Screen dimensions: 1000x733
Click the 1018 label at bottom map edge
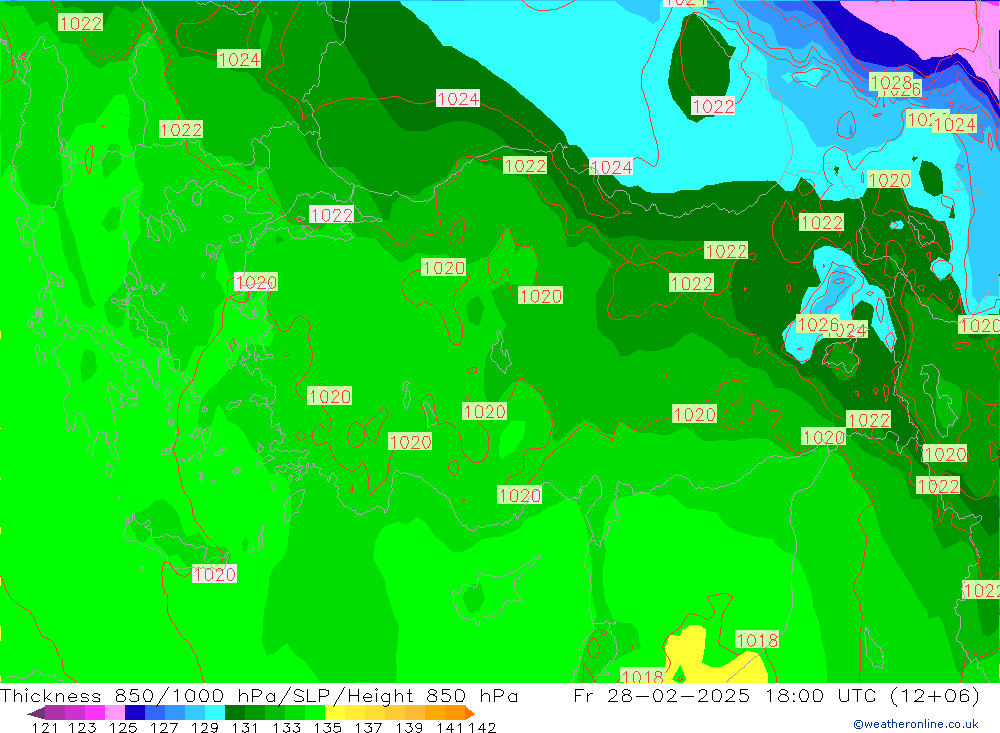(642, 676)
